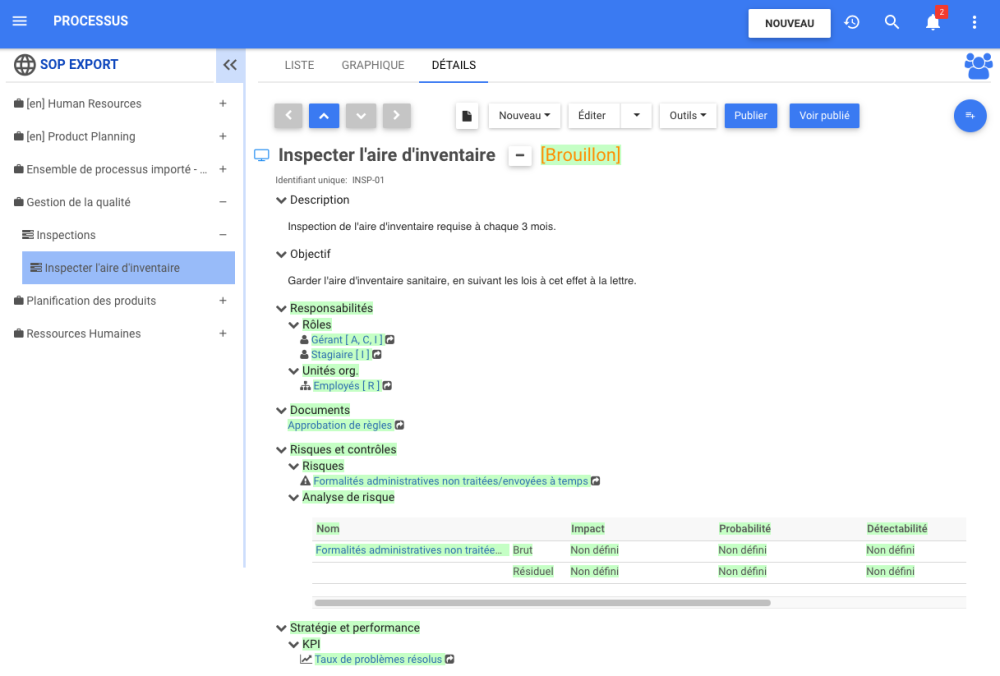The height and width of the screenshot is (676, 1000).
Task: Select the Inspections tree item
Action: pyautogui.click(x=66, y=235)
